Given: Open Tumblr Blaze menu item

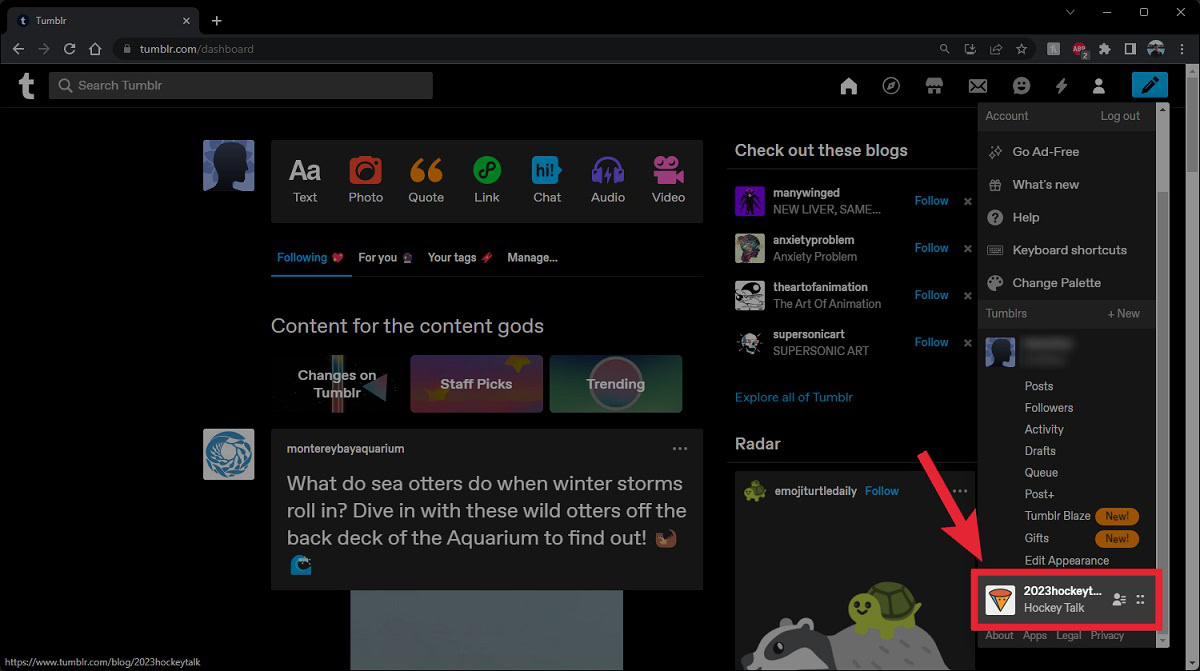Looking at the screenshot, I should pyautogui.click(x=1057, y=516).
